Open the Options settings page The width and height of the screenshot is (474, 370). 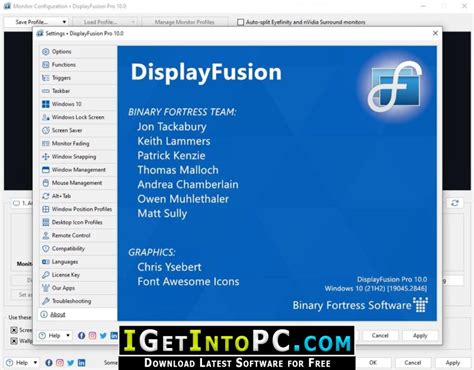tap(78, 52)
